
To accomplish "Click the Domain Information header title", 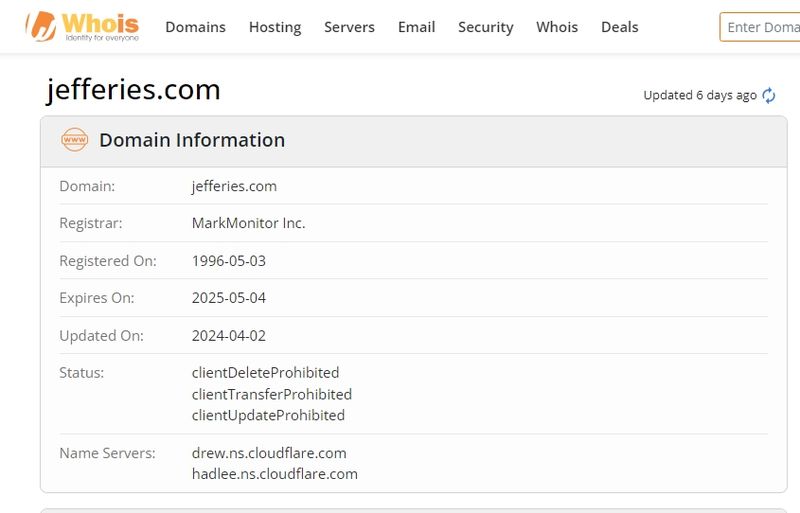I will [x=192, y=140].
